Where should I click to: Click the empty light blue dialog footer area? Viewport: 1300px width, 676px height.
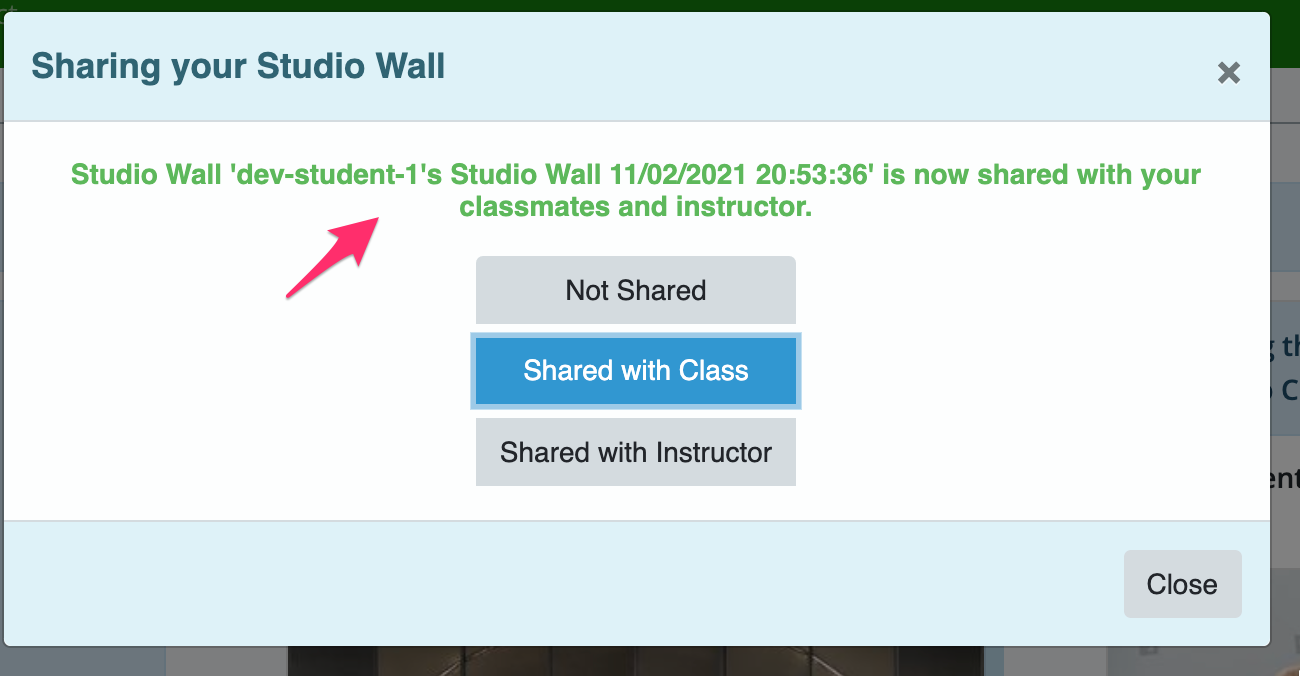pos(560,584)
